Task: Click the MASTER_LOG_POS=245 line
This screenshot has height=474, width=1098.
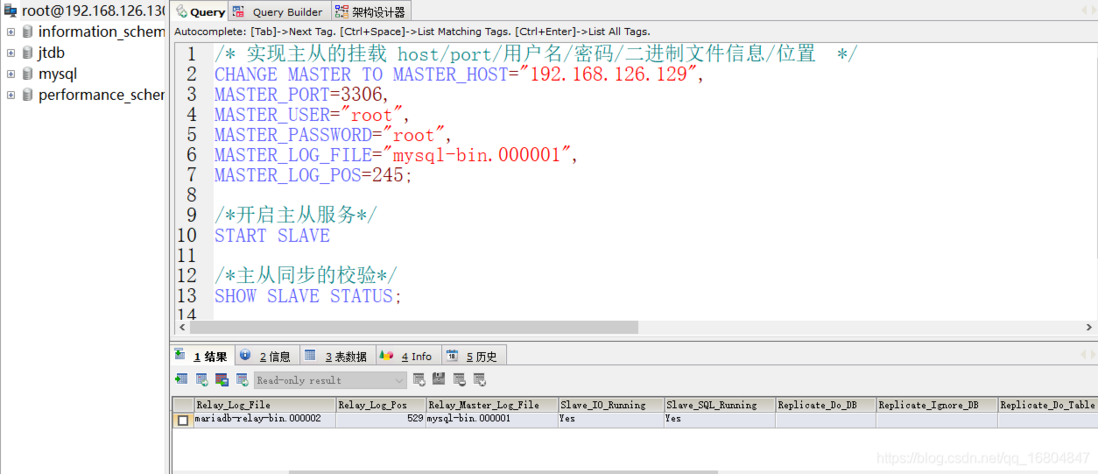Action: click(314, 176)
